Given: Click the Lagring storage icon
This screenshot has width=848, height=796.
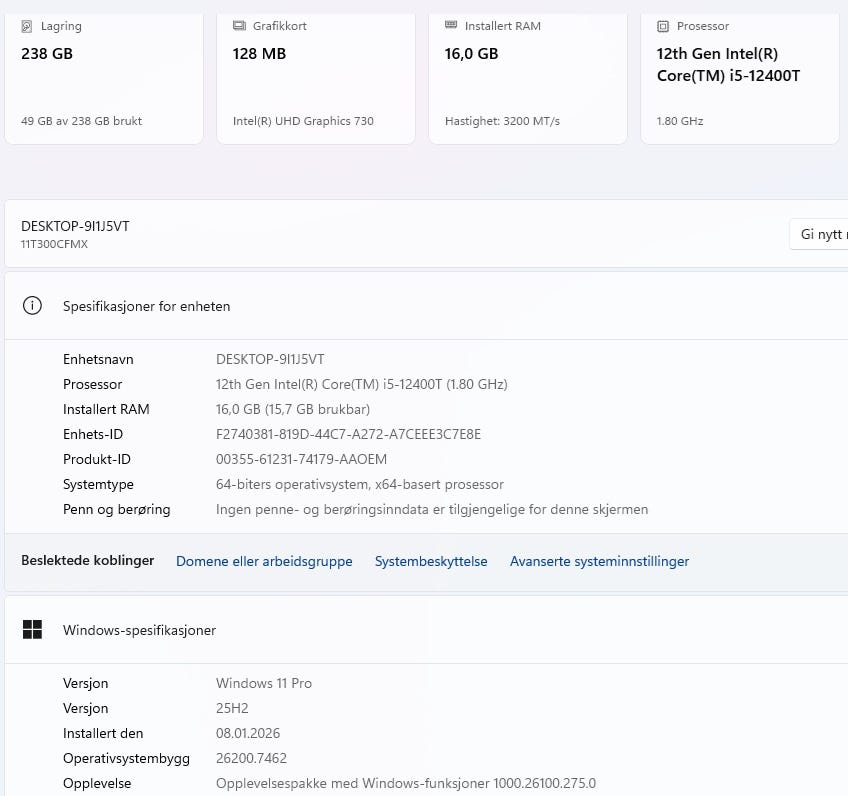Looking at the screenshot, I should [x=27, y=26].
